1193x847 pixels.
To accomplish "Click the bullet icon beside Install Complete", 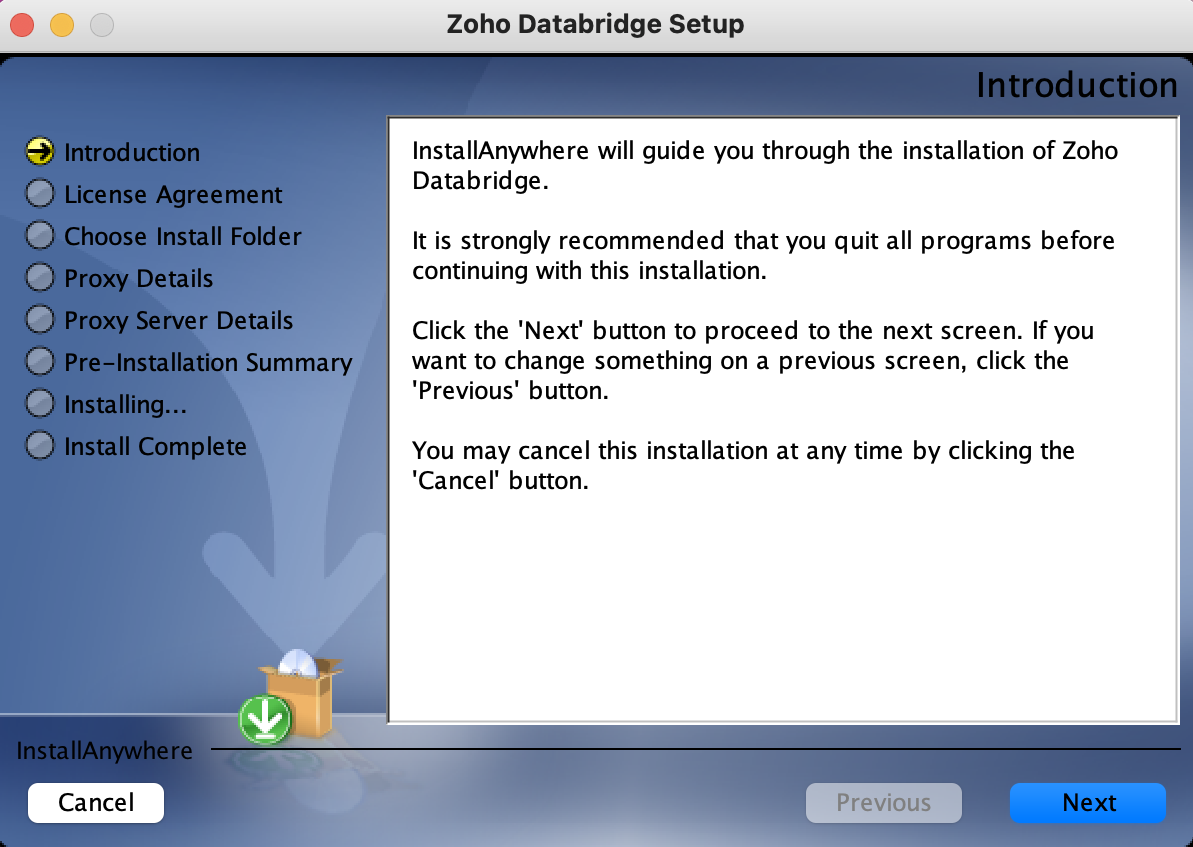I will [x=40, y=446].
